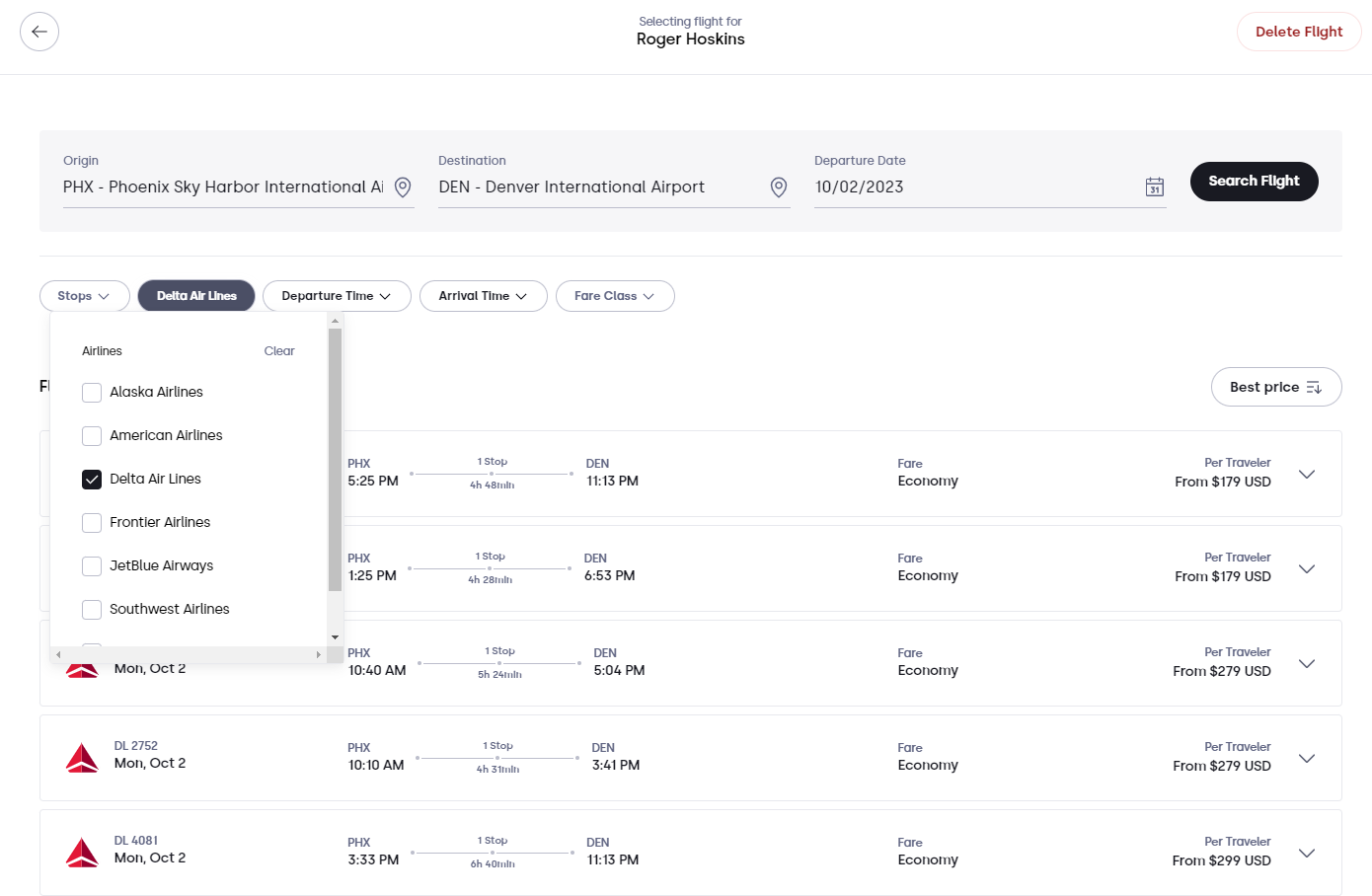Image resolution: width=1372 pixels, height=896 pixels.
Task: Open the Stops filter dropdown
Action: pos(85,296)
